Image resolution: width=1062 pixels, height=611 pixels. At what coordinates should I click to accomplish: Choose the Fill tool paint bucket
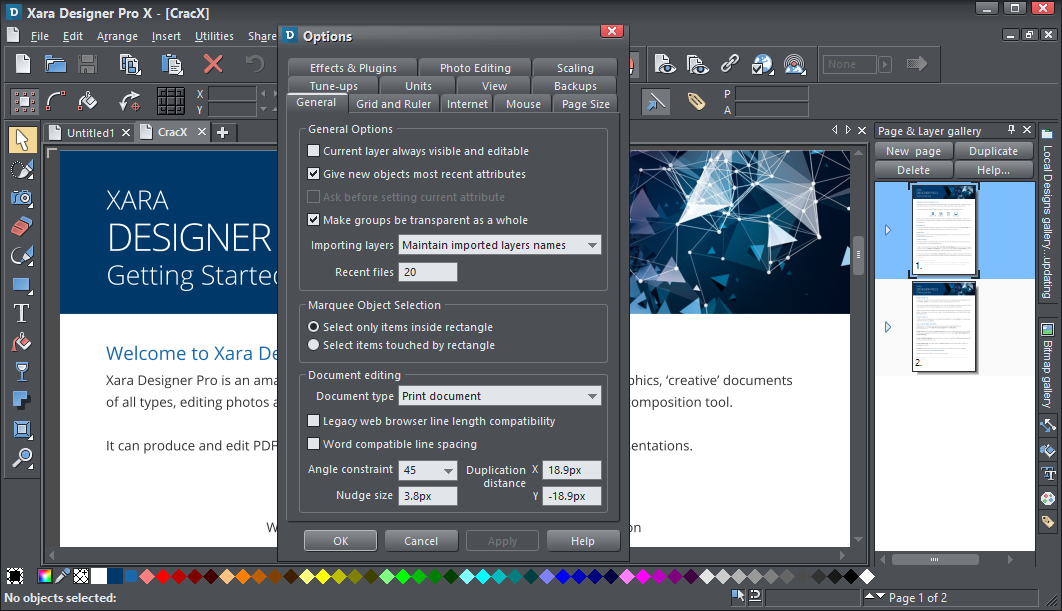(22, 343)
